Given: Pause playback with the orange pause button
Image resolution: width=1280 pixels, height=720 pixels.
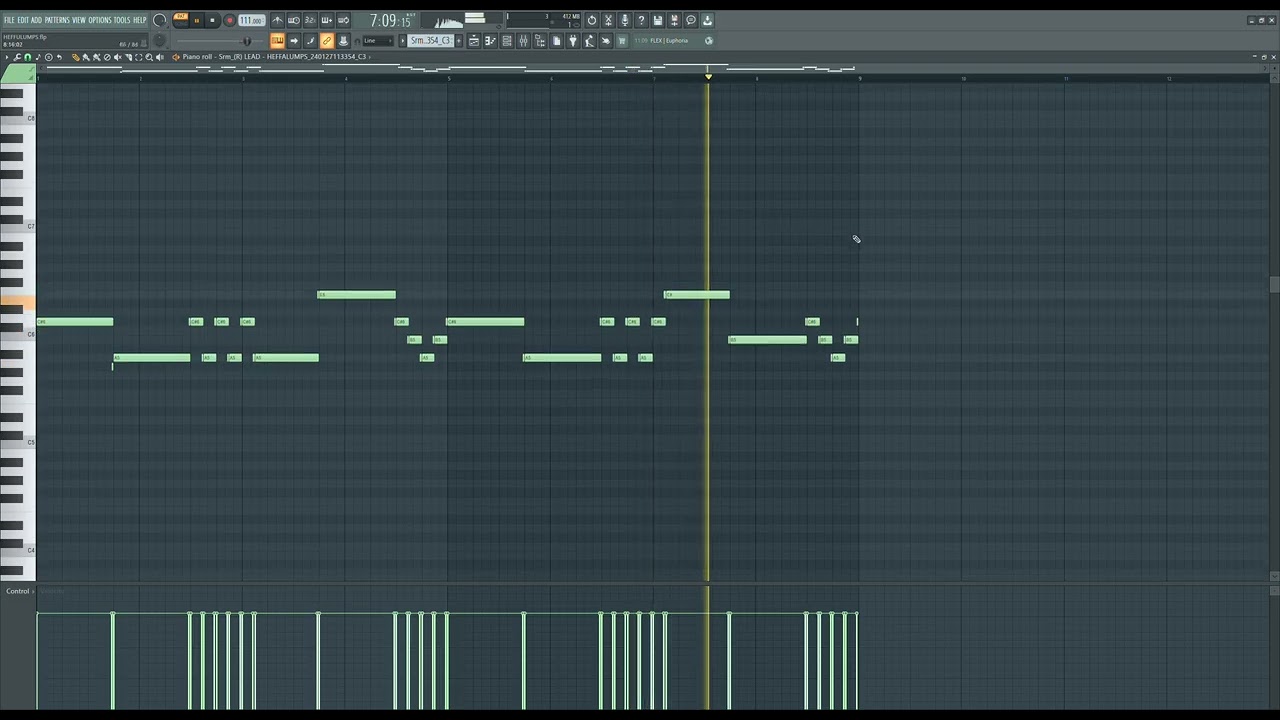Looking at the screenshot, I should [x=197, y=21].
